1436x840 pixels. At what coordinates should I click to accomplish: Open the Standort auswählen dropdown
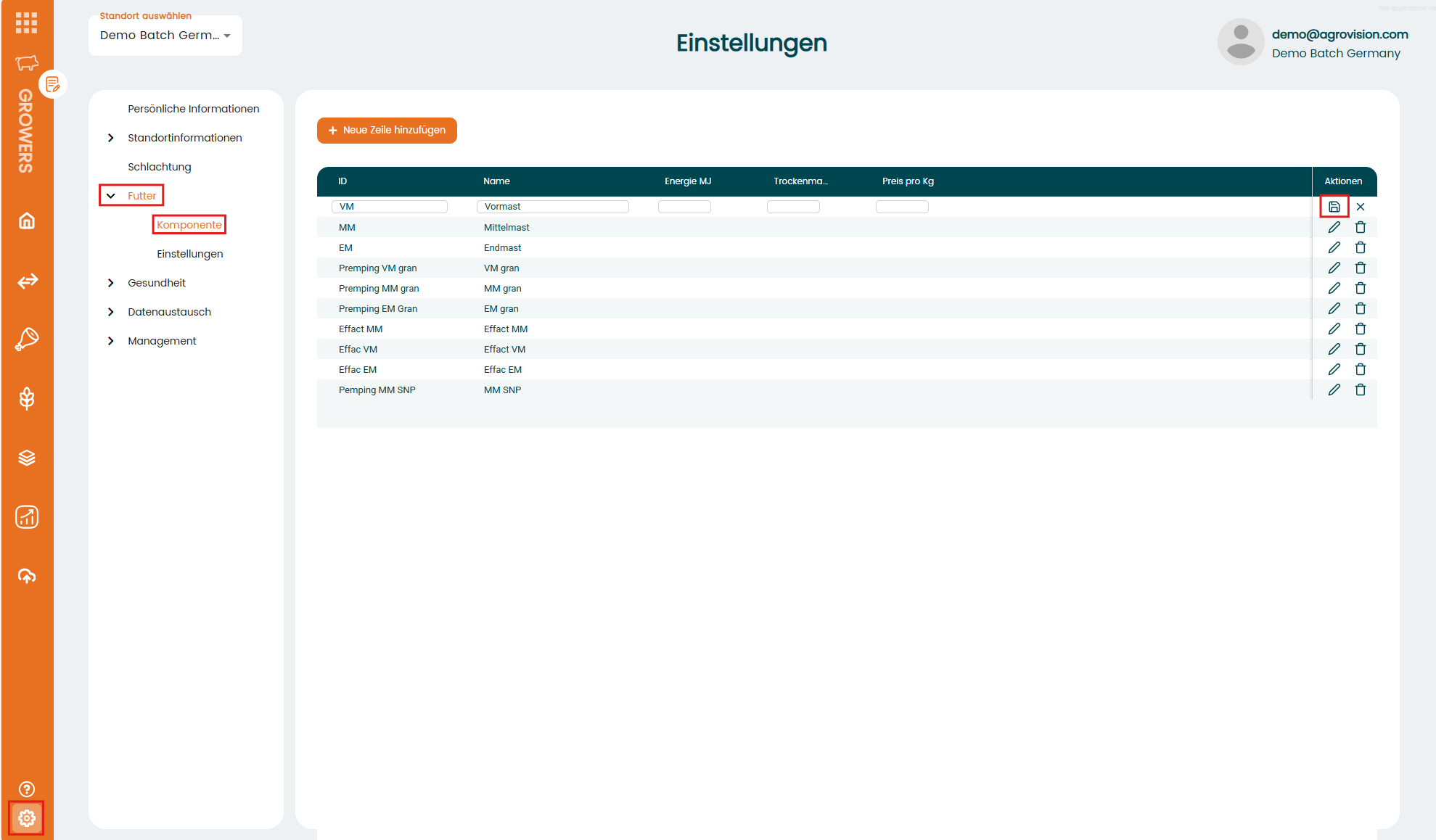click(165, 36)
